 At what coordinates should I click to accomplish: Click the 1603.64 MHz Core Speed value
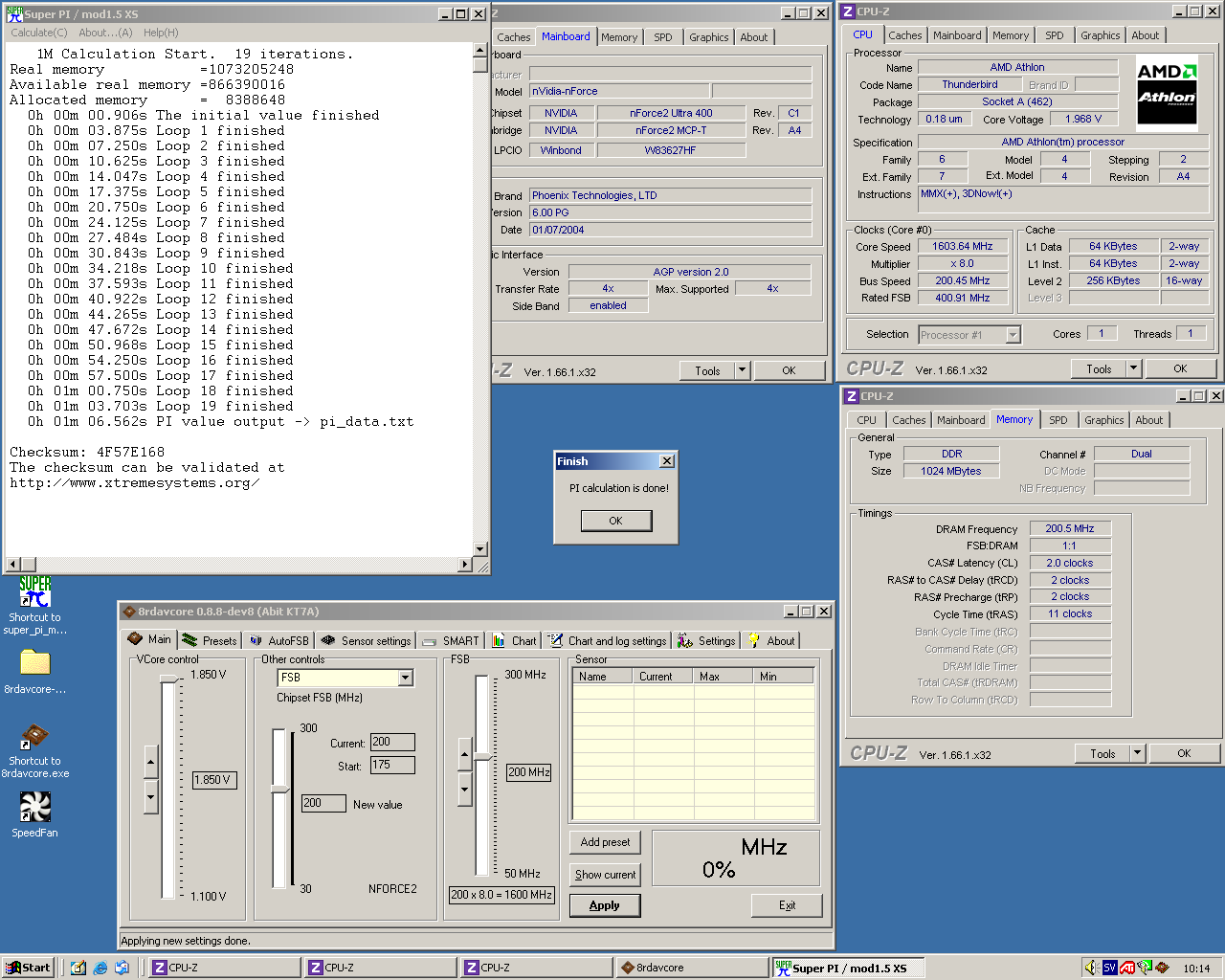point(963,246)
